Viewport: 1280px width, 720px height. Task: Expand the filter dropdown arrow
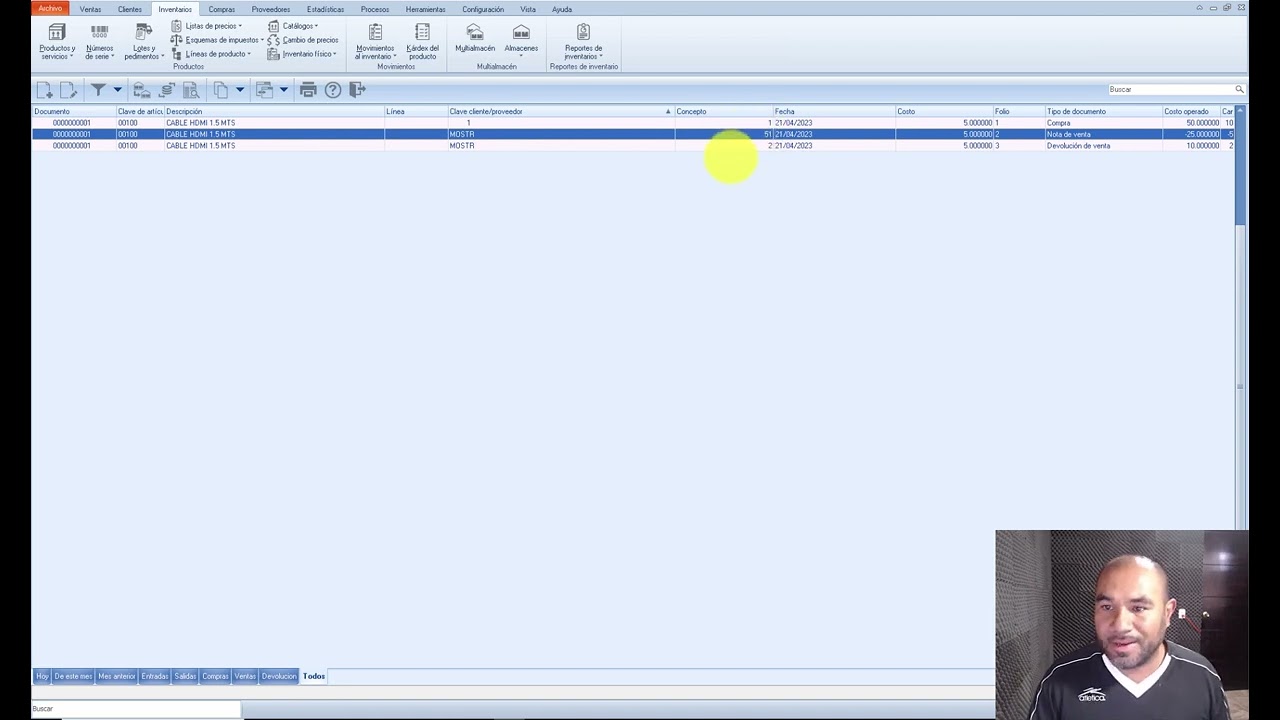pyautogui.click(x=117, y=90)
